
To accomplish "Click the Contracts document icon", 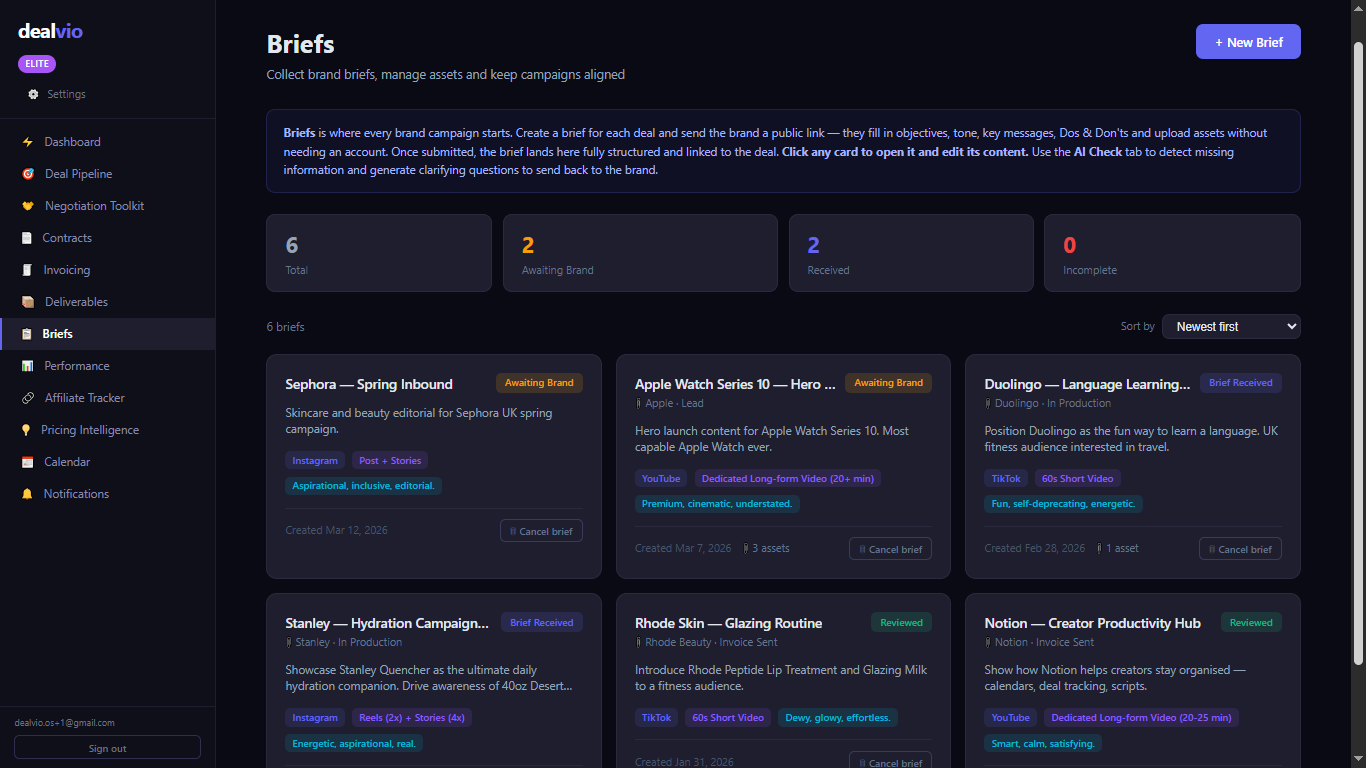I will tap(27, 237).
